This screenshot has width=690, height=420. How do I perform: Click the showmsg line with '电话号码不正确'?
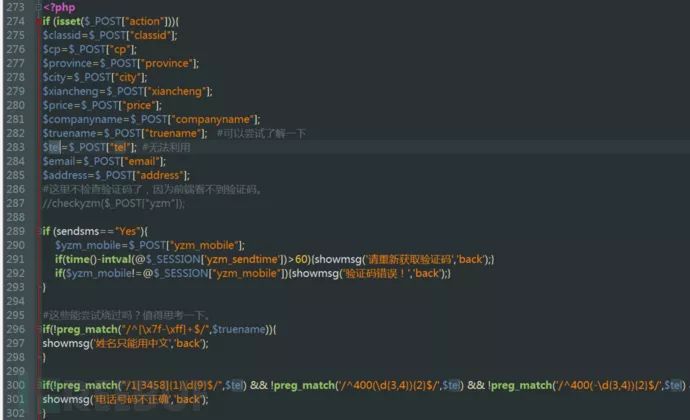(125, 400)
